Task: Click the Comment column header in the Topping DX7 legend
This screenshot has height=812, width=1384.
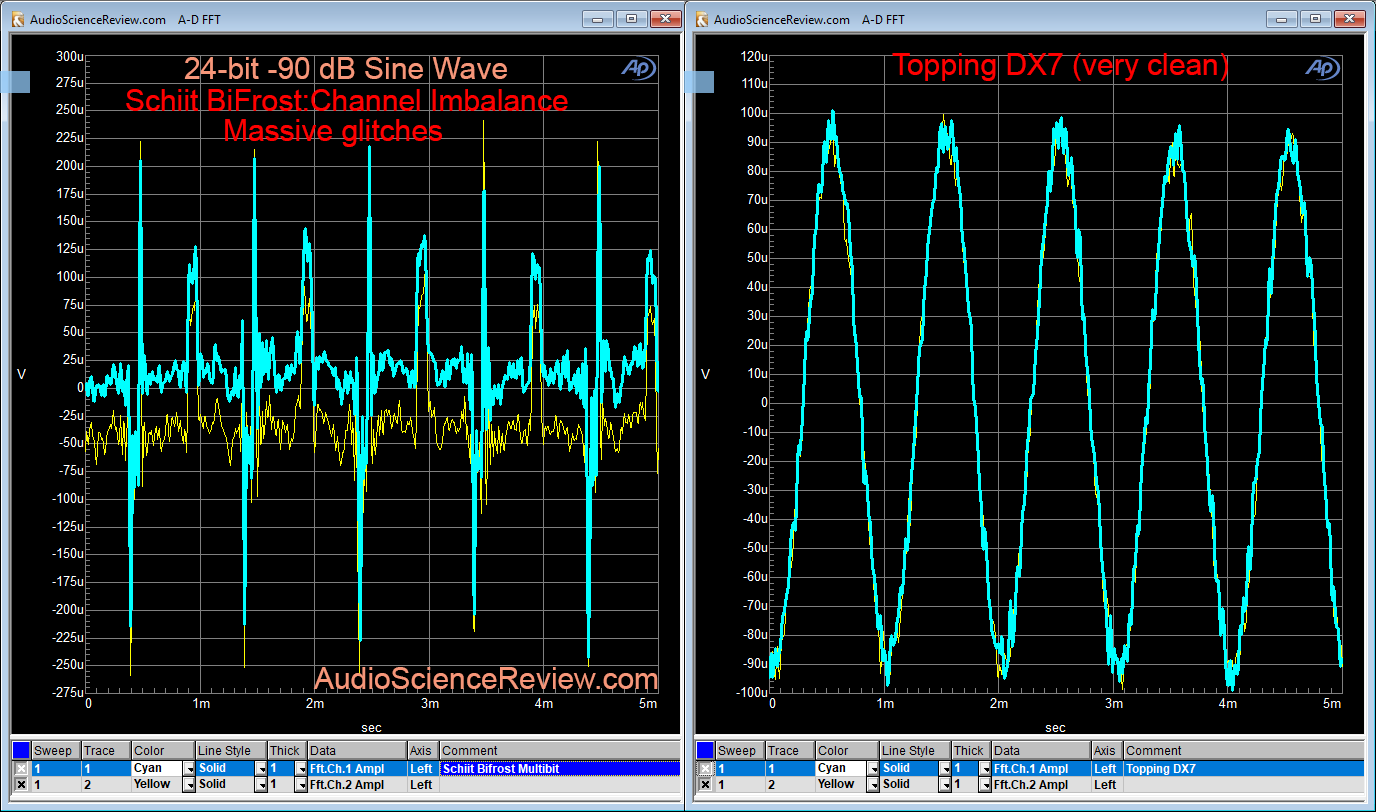Action: coord(1243,750)
